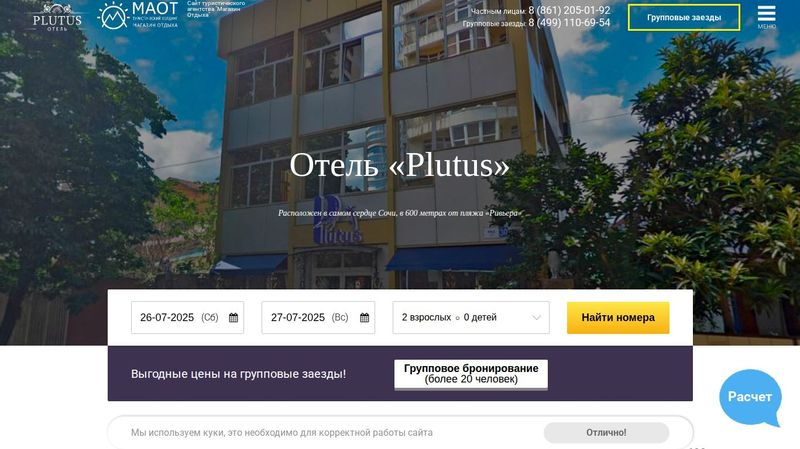The height and width of the screenshot is (449, 800).
Task: Click the Выгодные цены на групповые заезды banner
Action: [x=238, y=374]
